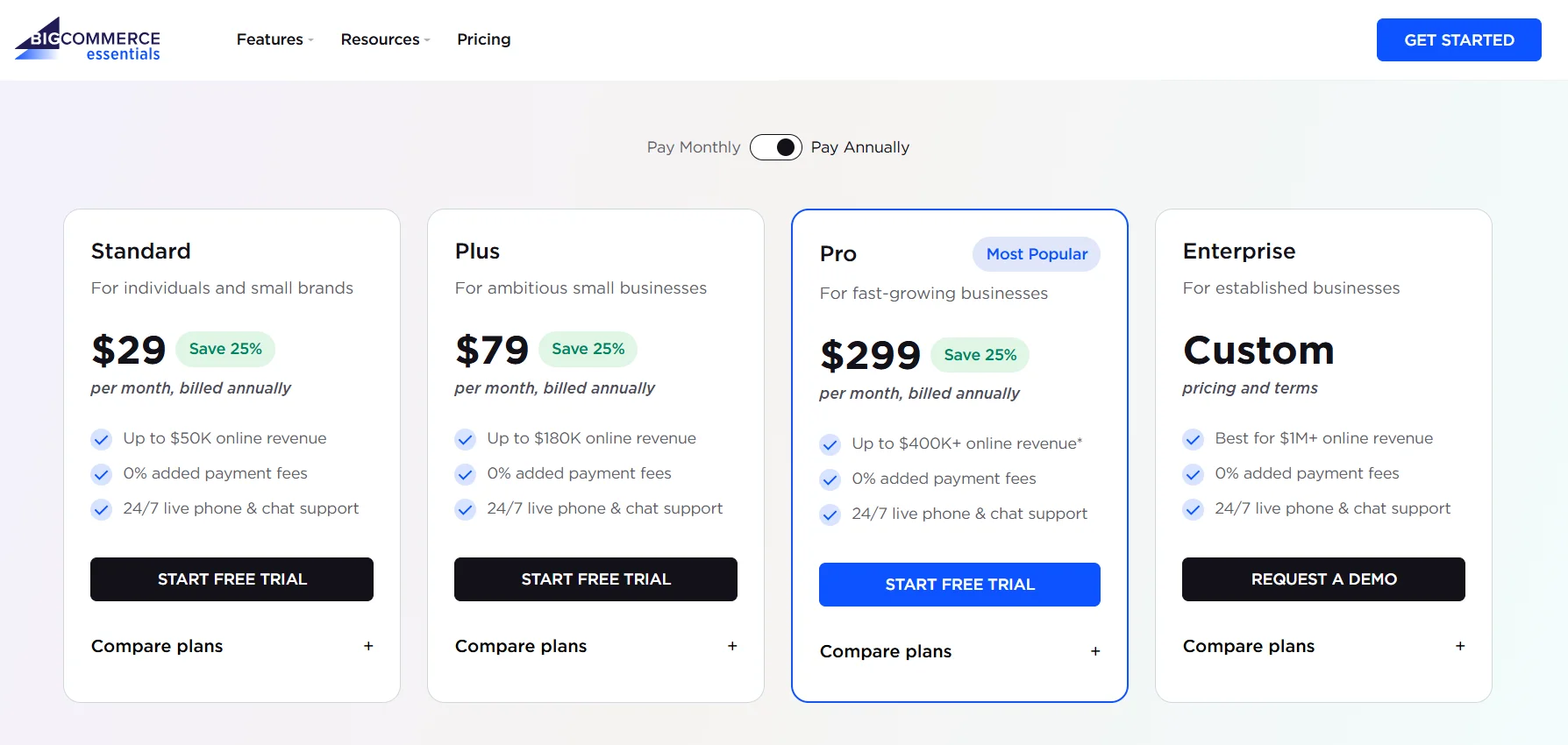Click the checkmark beside Standard's online revenue feature

101,439
